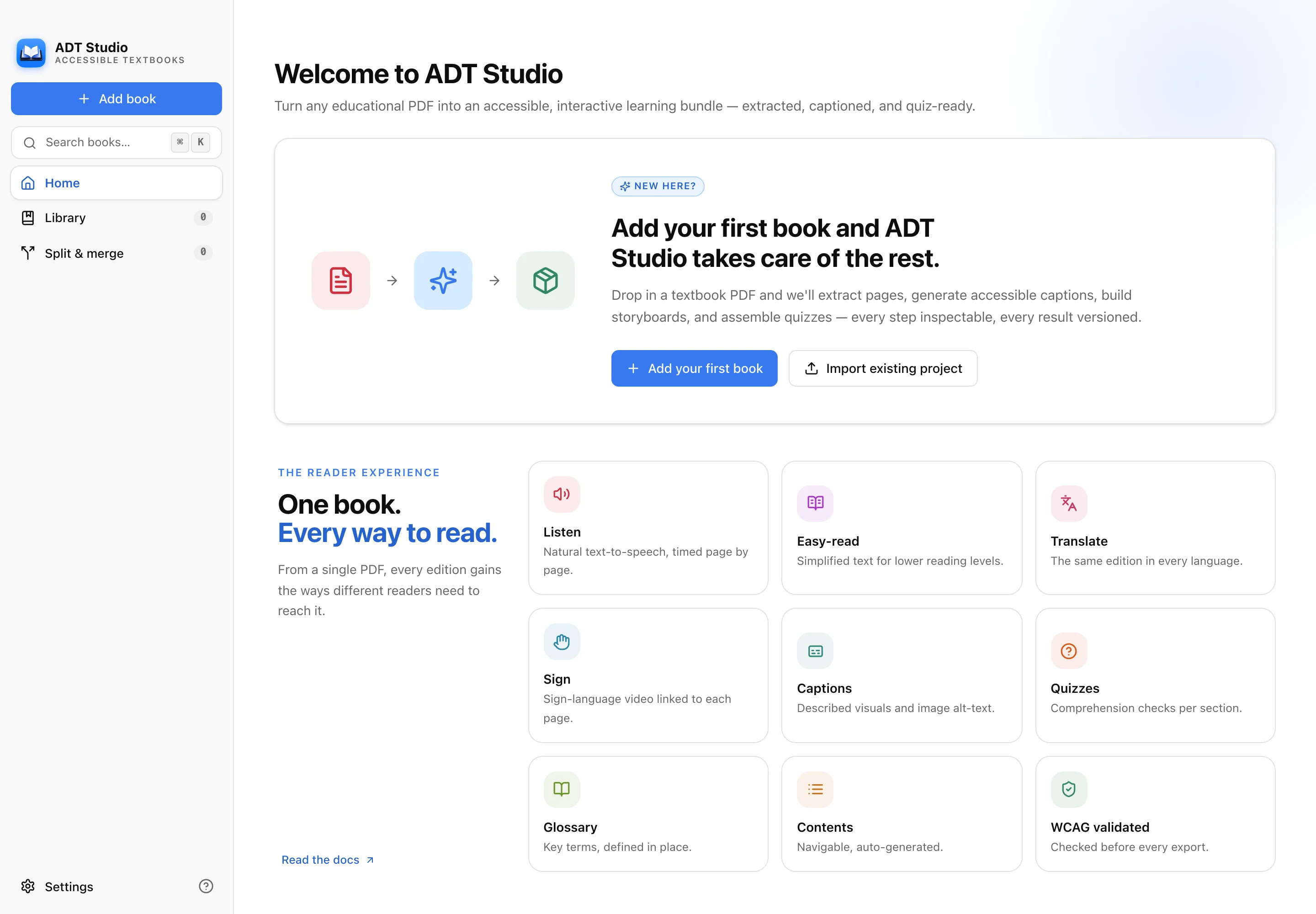Click the Add book button in the sidebar
This screenshot has height=914, width=1316.
click(116, 99)
